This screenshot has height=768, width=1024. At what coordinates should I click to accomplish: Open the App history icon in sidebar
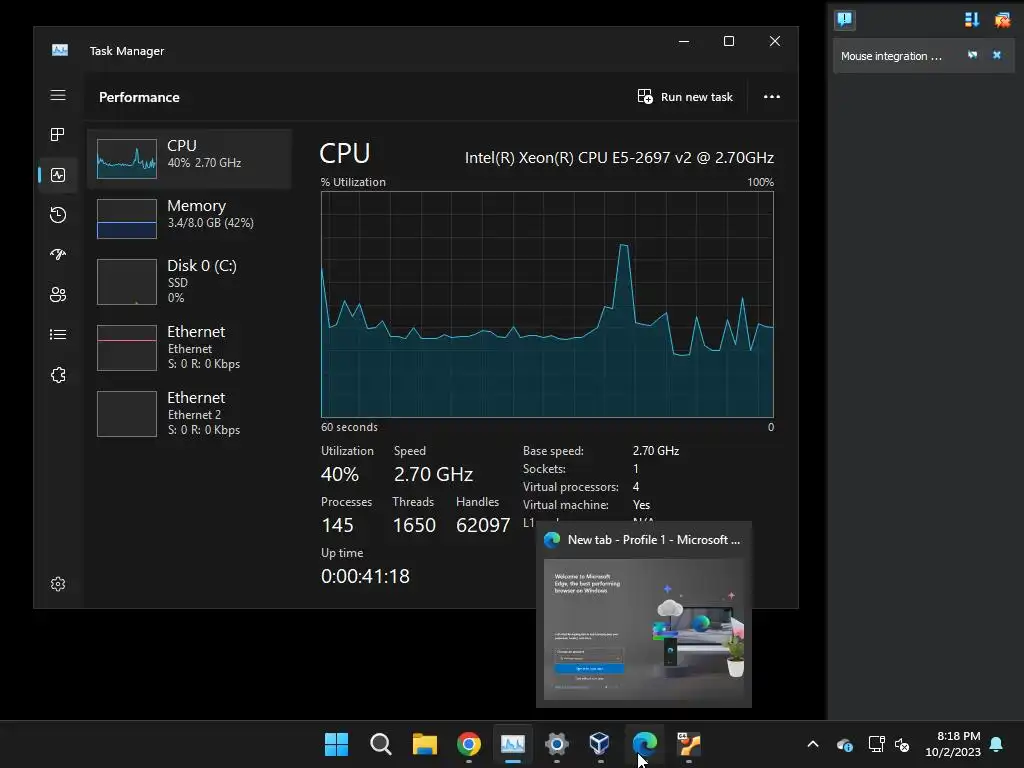pos(58,215)
